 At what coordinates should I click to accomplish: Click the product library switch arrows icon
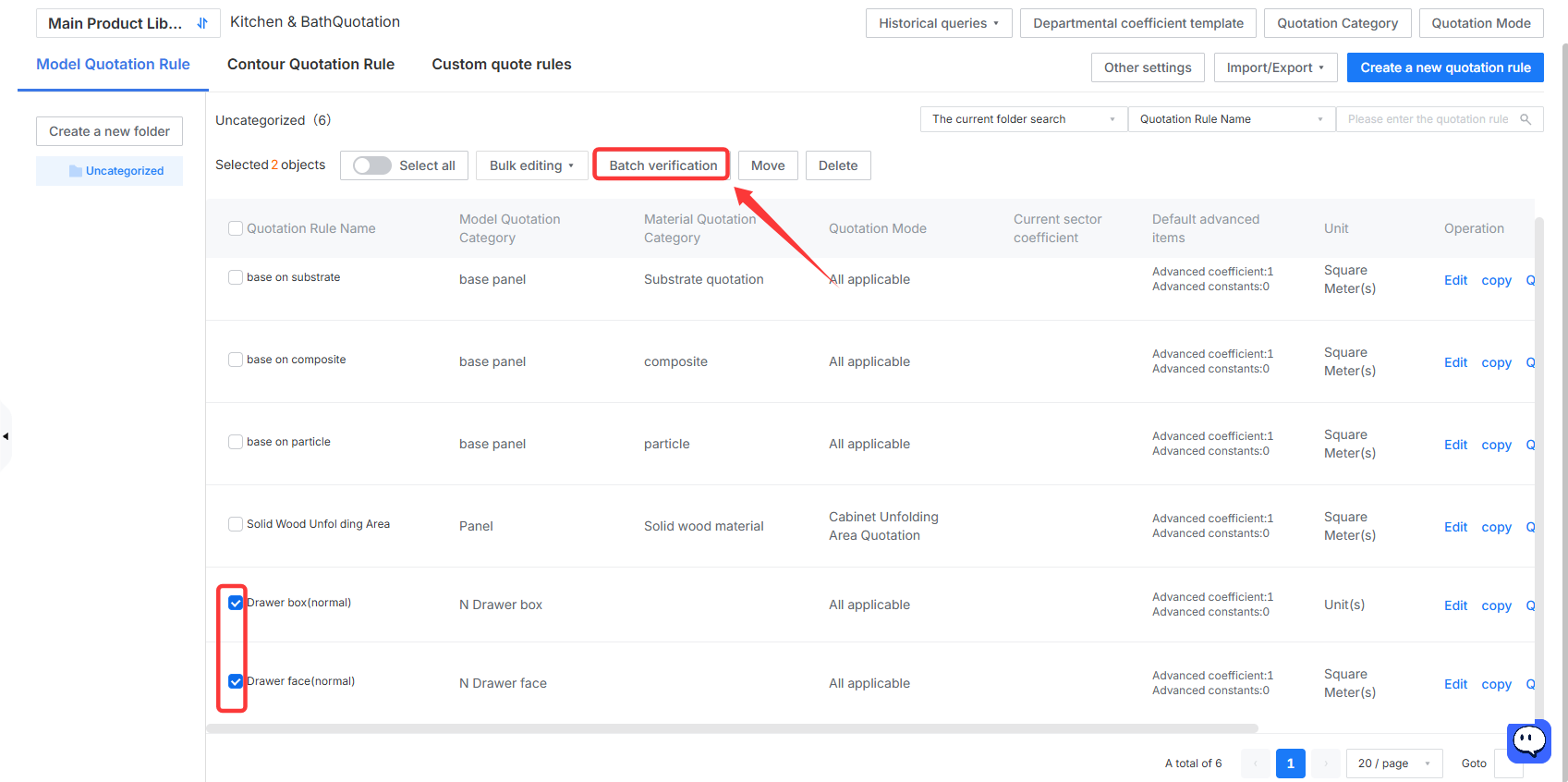pos(202,23)
